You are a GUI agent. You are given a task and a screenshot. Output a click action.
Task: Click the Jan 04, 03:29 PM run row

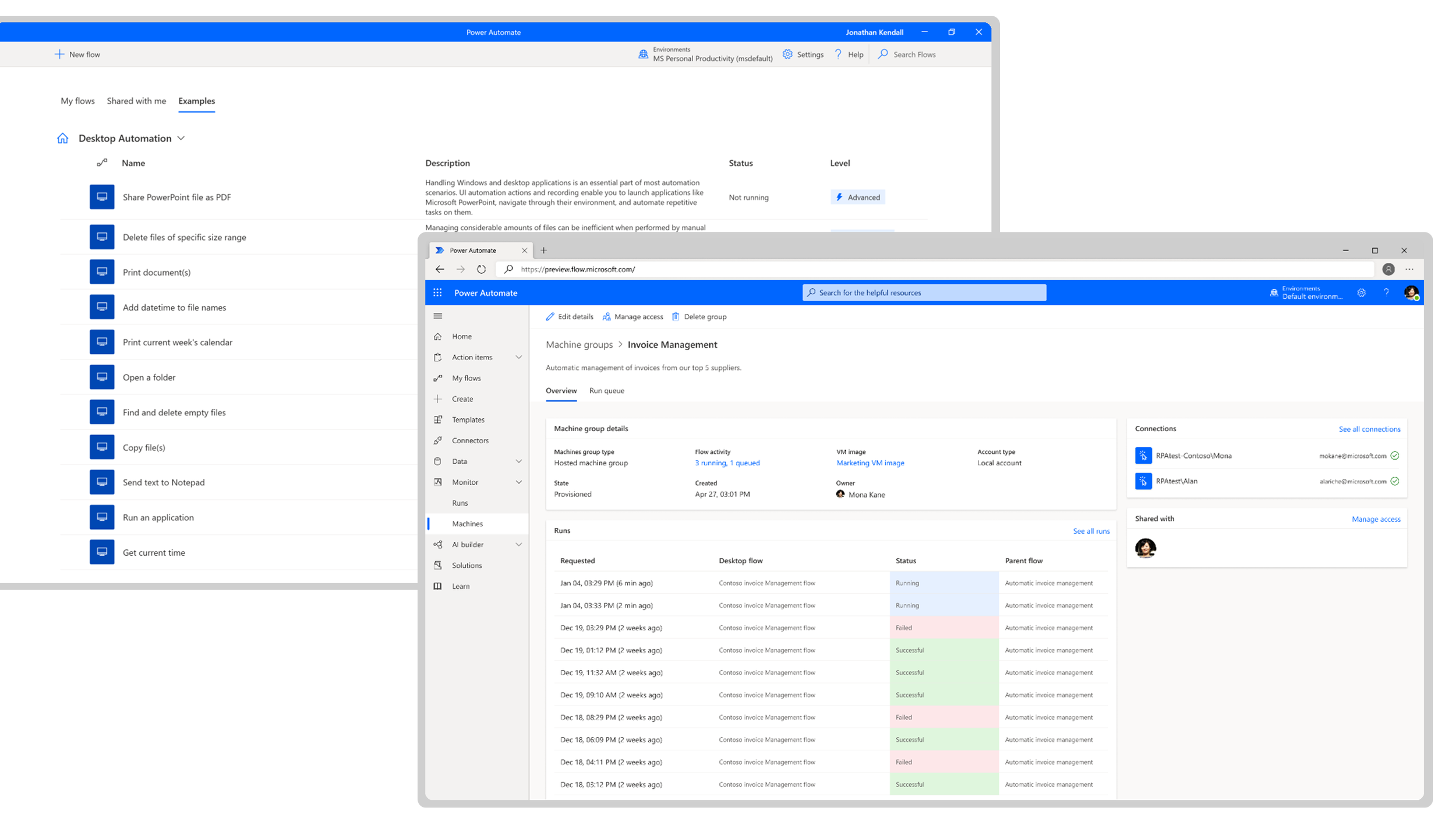(x=831, y=583)
